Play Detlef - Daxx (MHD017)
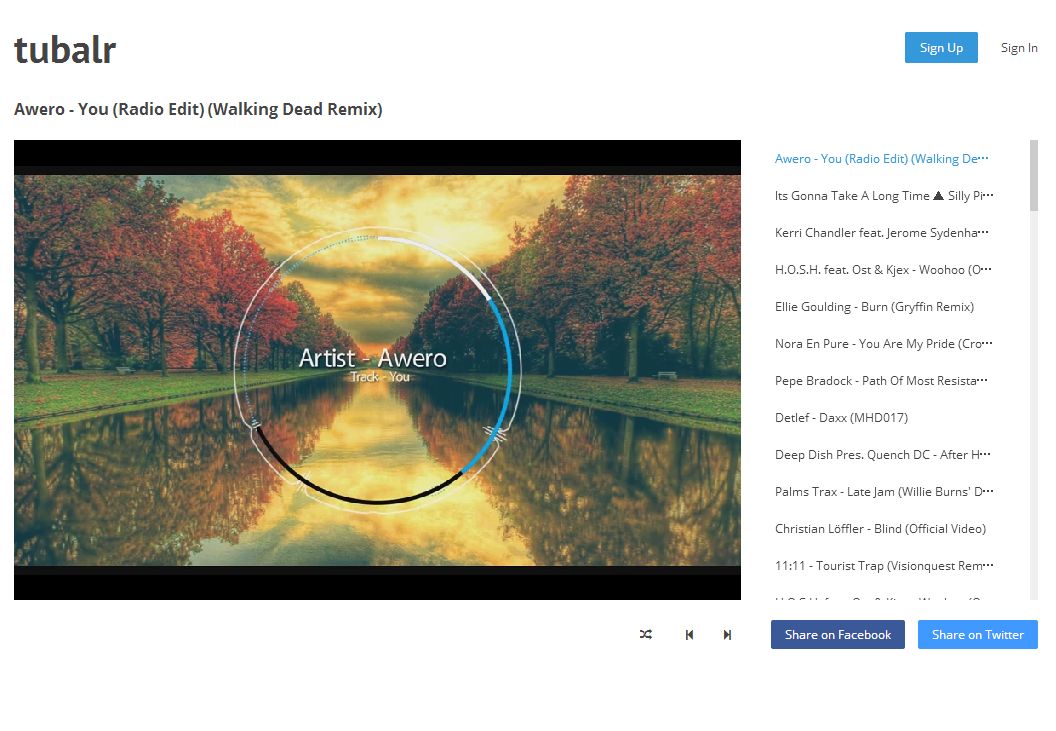The width and height of the screenshot is (1056, 731). click(841, 418)
